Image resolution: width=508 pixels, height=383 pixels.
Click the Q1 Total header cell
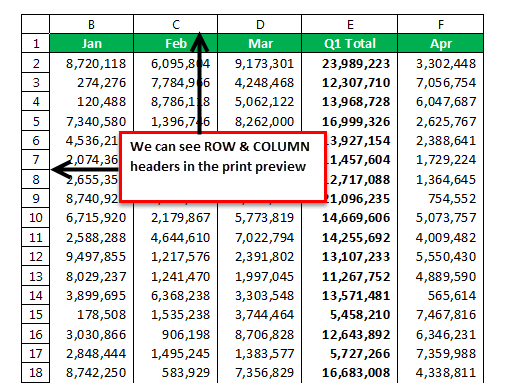coord(349,43)
